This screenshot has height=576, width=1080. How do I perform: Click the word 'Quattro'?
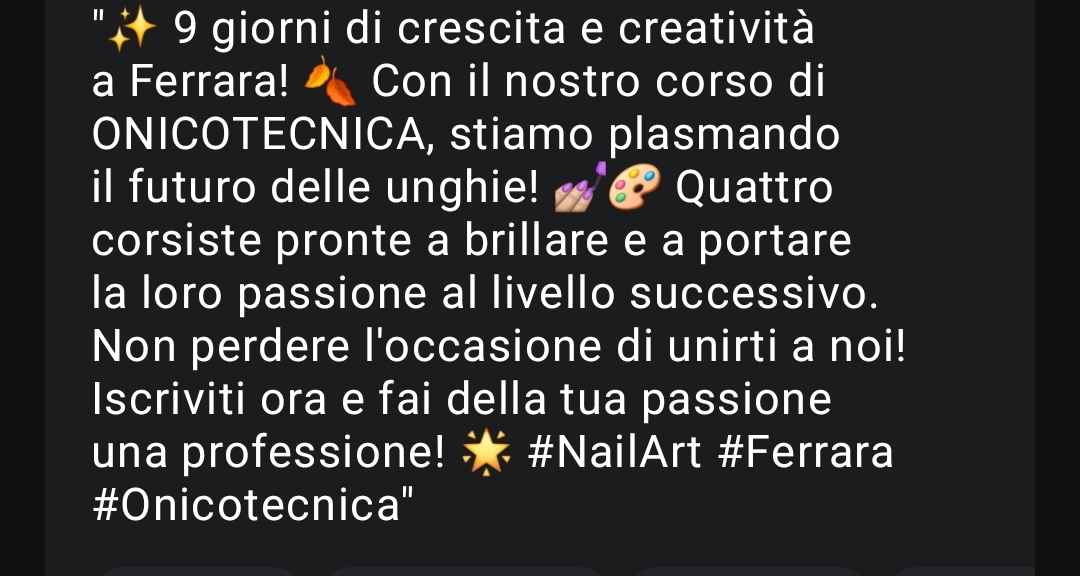click(754, 187)
